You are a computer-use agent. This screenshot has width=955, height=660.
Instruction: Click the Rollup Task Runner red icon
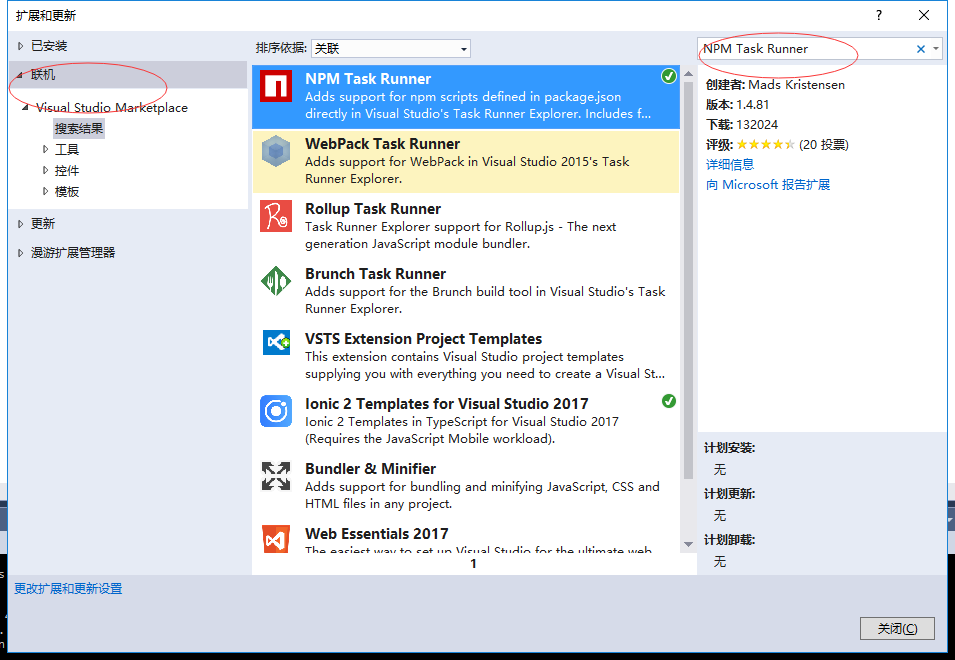(x=276, y=216)
